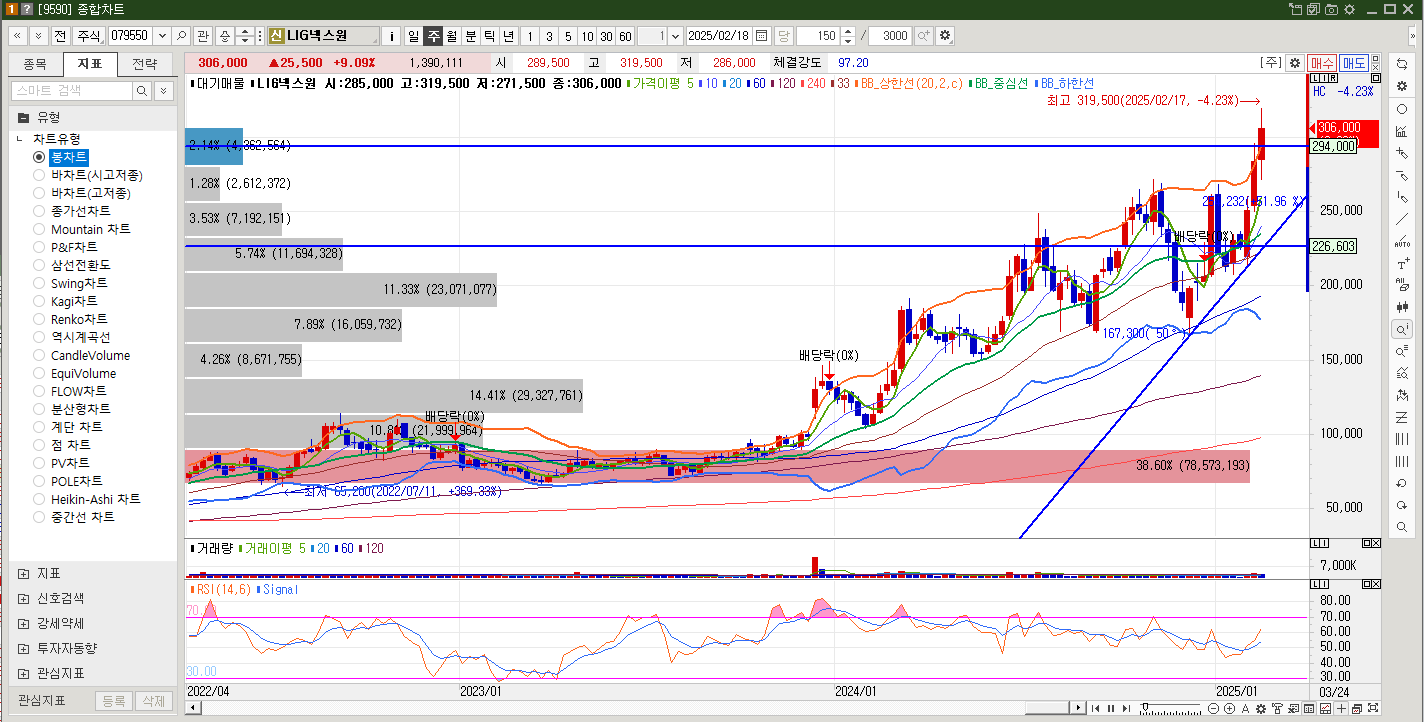
Task: Collapse the 유형 section header
Action: [23, 117]
